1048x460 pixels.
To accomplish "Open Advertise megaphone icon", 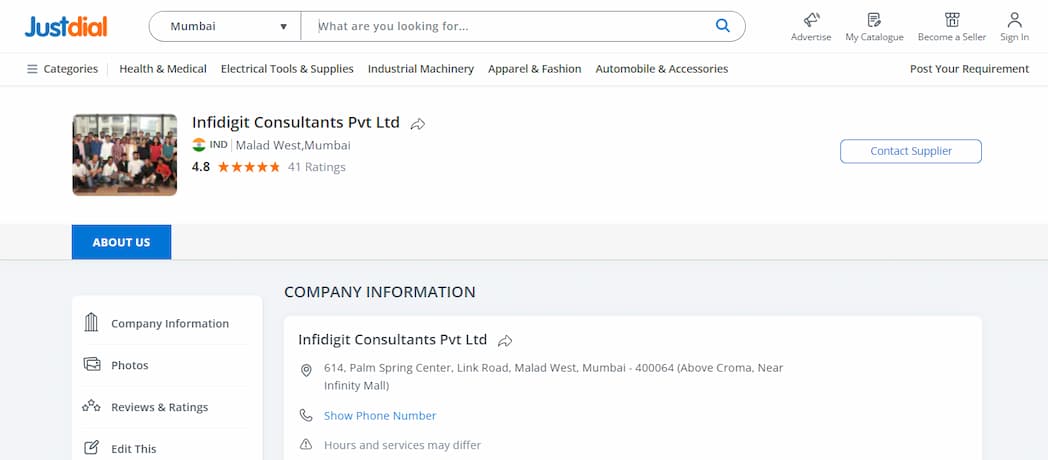I will tap(811, 20).
